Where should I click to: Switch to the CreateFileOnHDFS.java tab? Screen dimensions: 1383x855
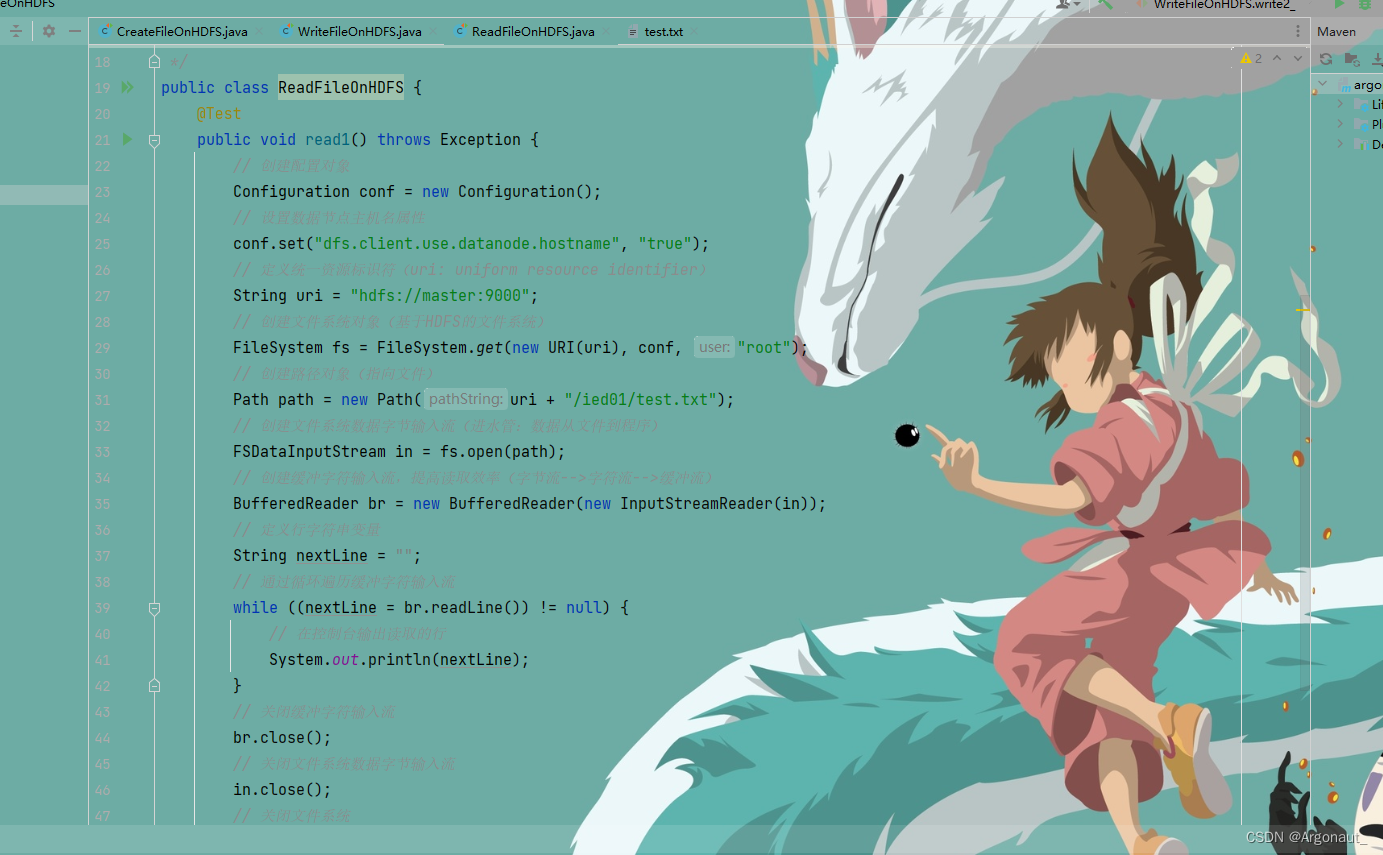[x=182, y=32]
